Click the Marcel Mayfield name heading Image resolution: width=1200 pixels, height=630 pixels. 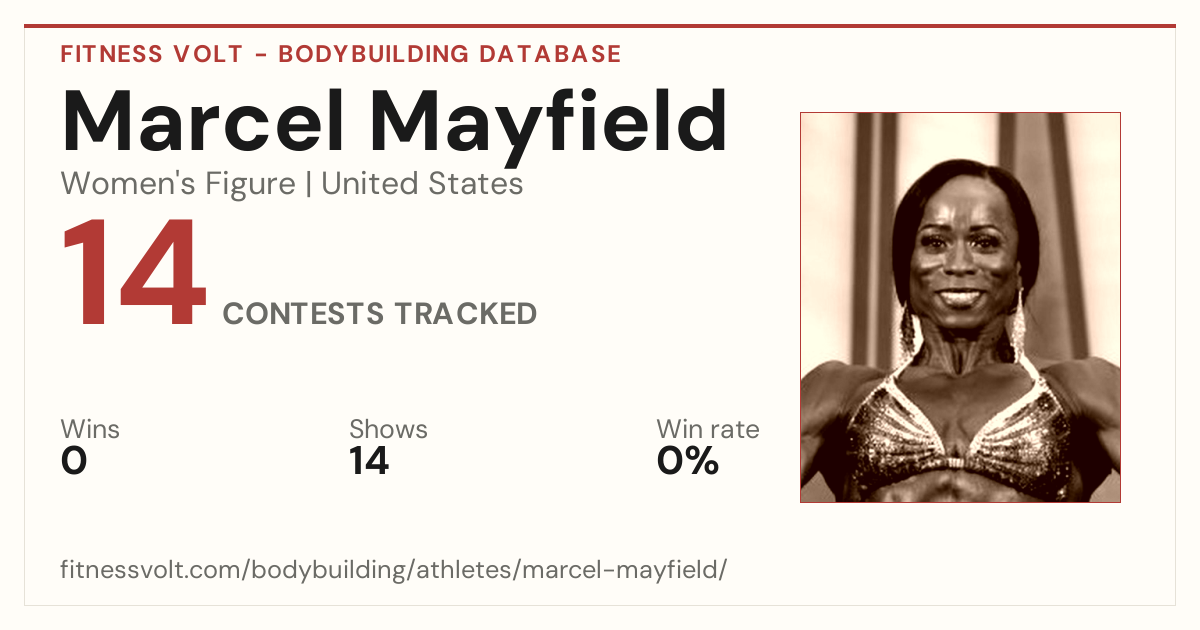[x=394, y=122]
